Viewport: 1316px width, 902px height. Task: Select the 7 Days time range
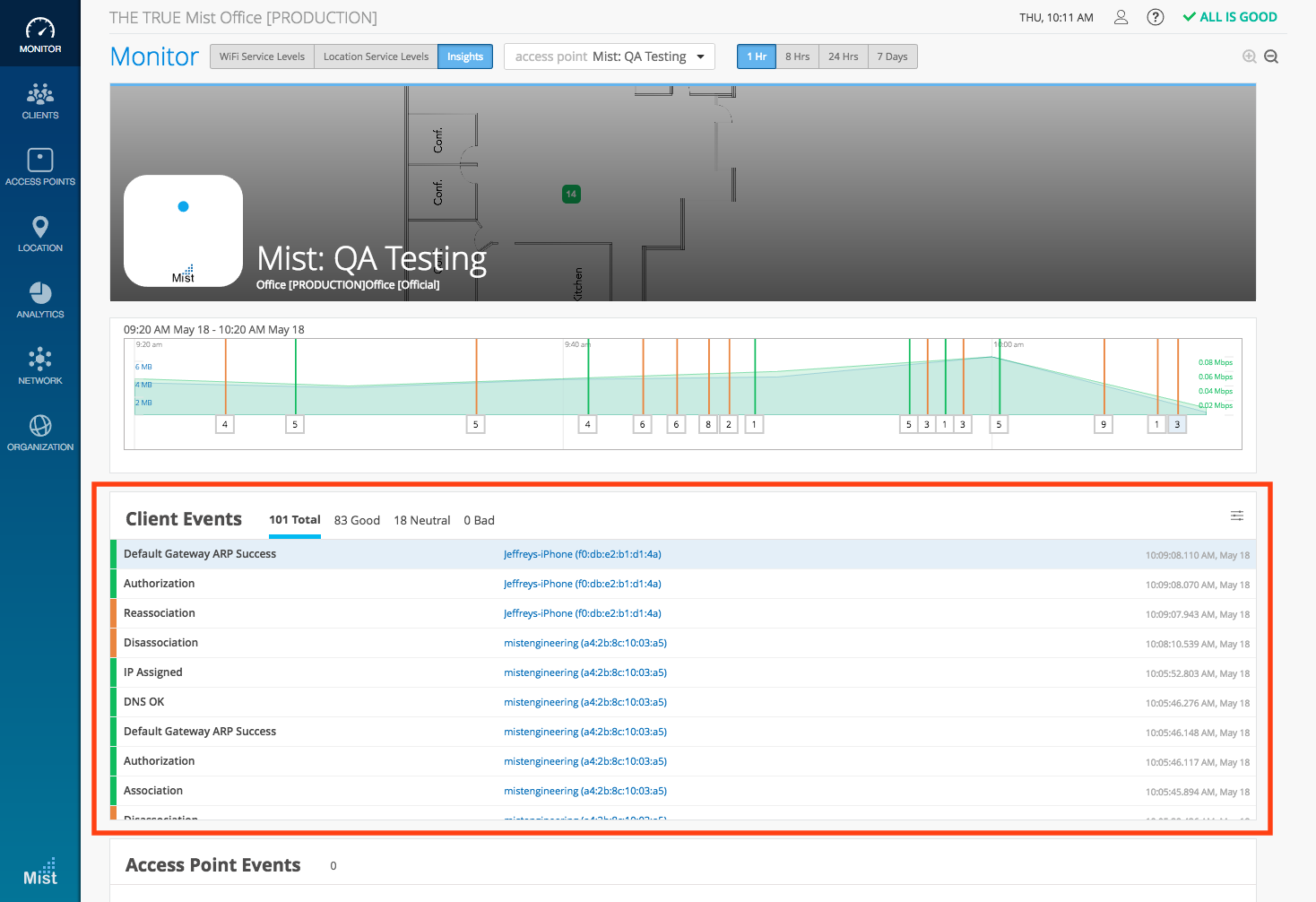[x=892, y=56]
